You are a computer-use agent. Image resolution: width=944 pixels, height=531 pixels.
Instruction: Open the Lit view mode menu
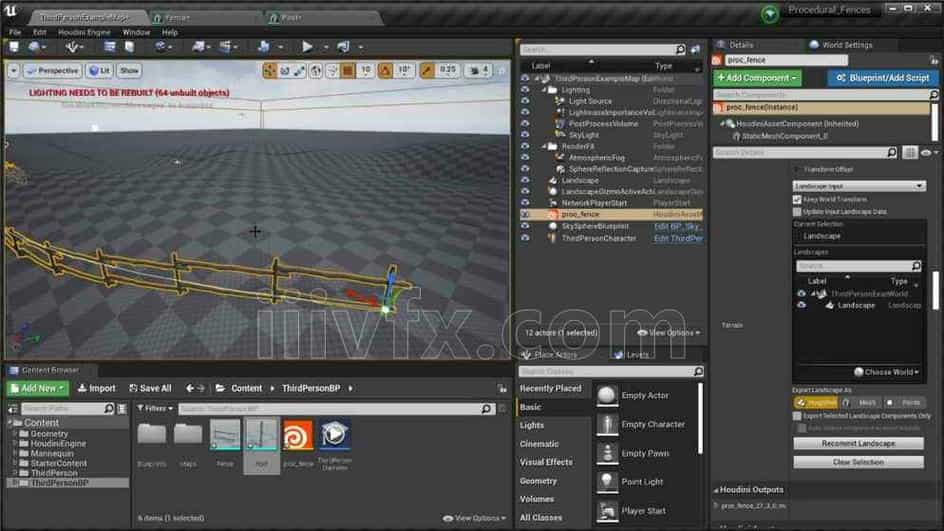(x=99, y=71)
